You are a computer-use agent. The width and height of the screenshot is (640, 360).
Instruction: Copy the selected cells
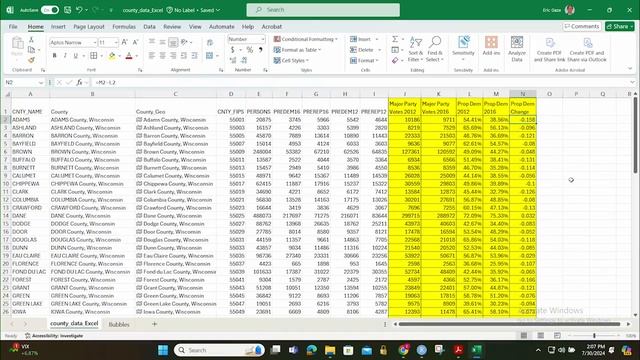point(31,49)
